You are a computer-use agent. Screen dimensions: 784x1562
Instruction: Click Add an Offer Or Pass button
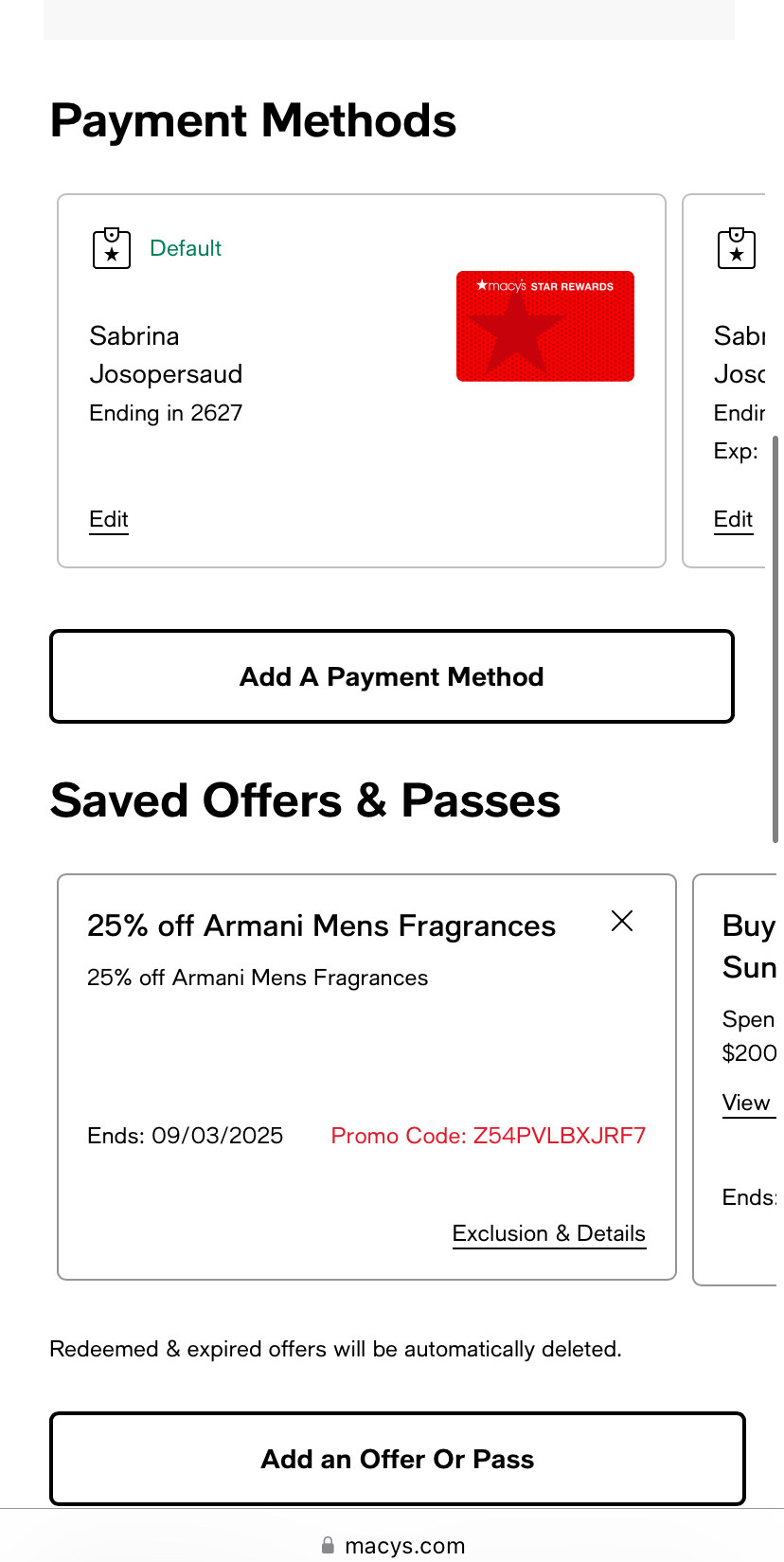pyautogui.click(x=398, y=1459)
